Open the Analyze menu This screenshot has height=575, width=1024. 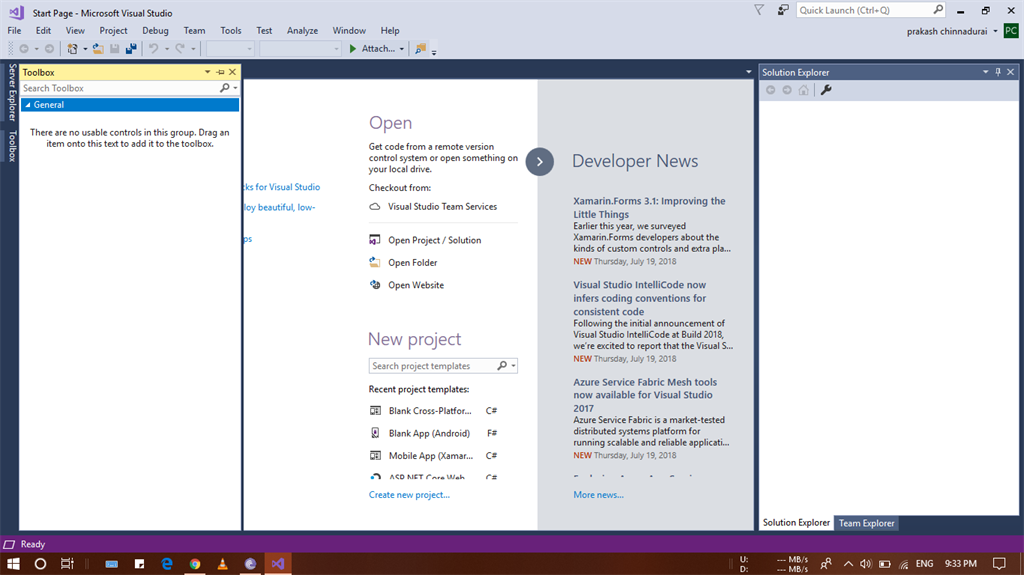point(302,30)
